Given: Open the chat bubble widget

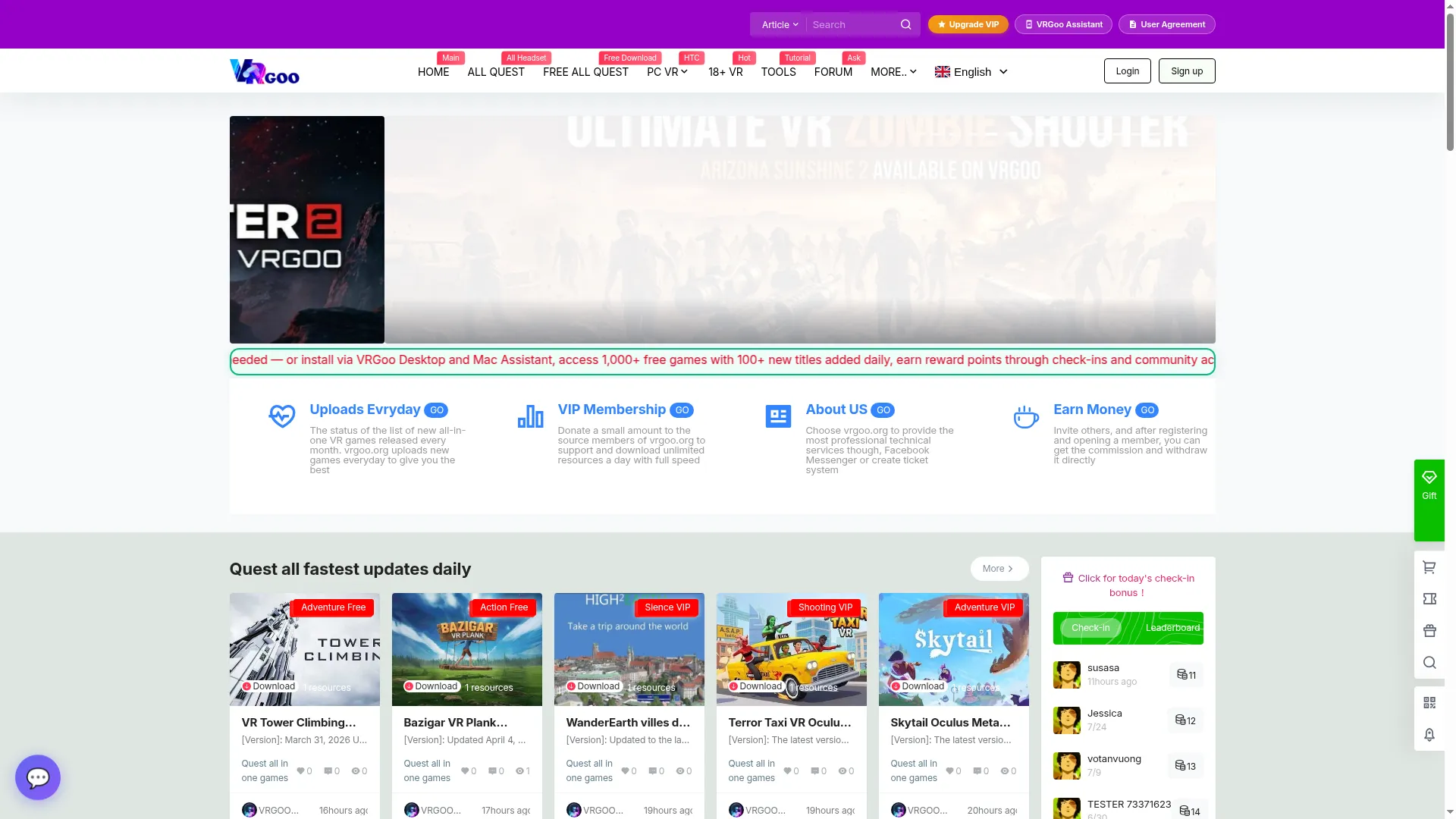Looking at the screenshot, I should (x=38, y=777).
